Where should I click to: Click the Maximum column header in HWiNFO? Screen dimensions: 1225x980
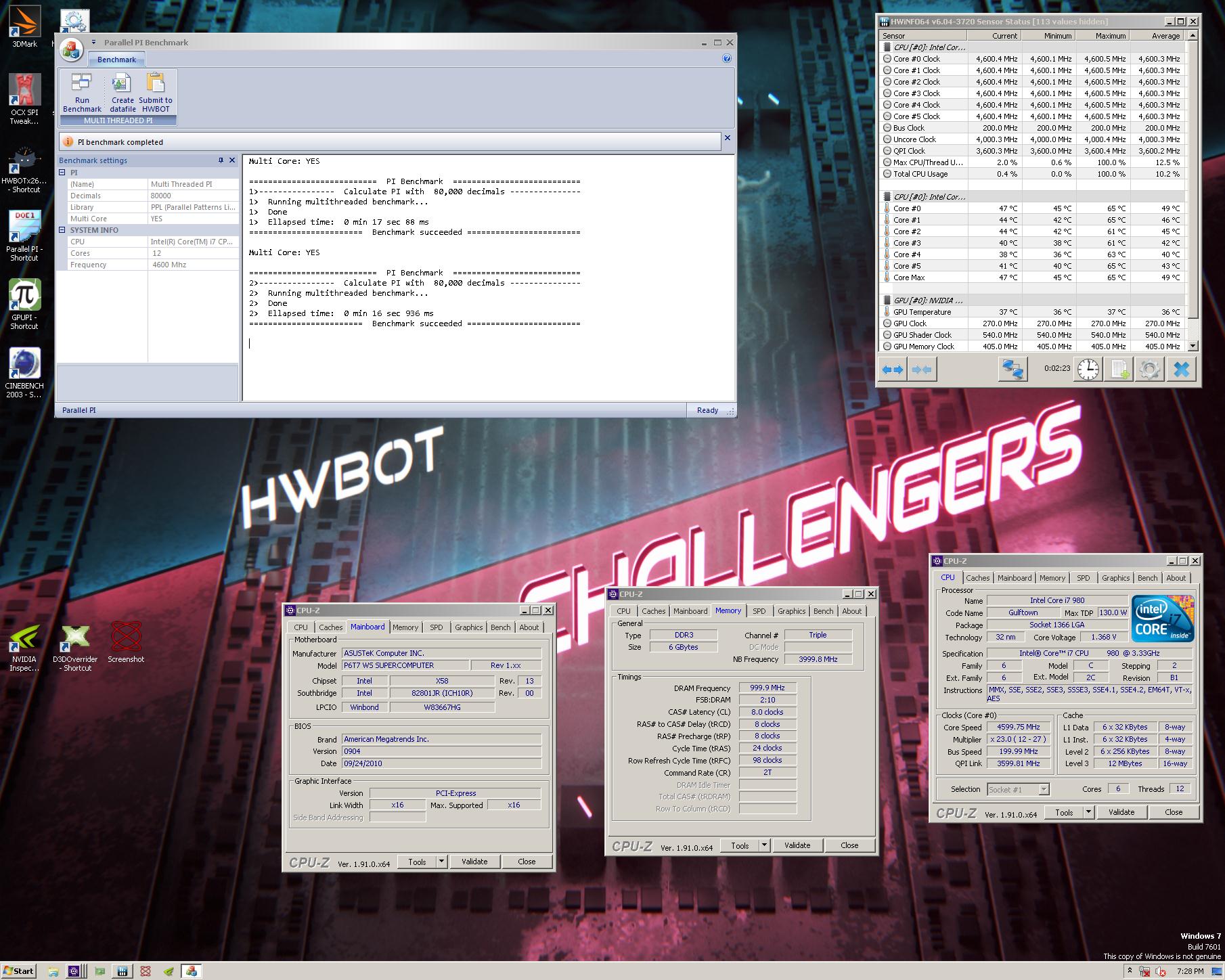point(1102,36)
